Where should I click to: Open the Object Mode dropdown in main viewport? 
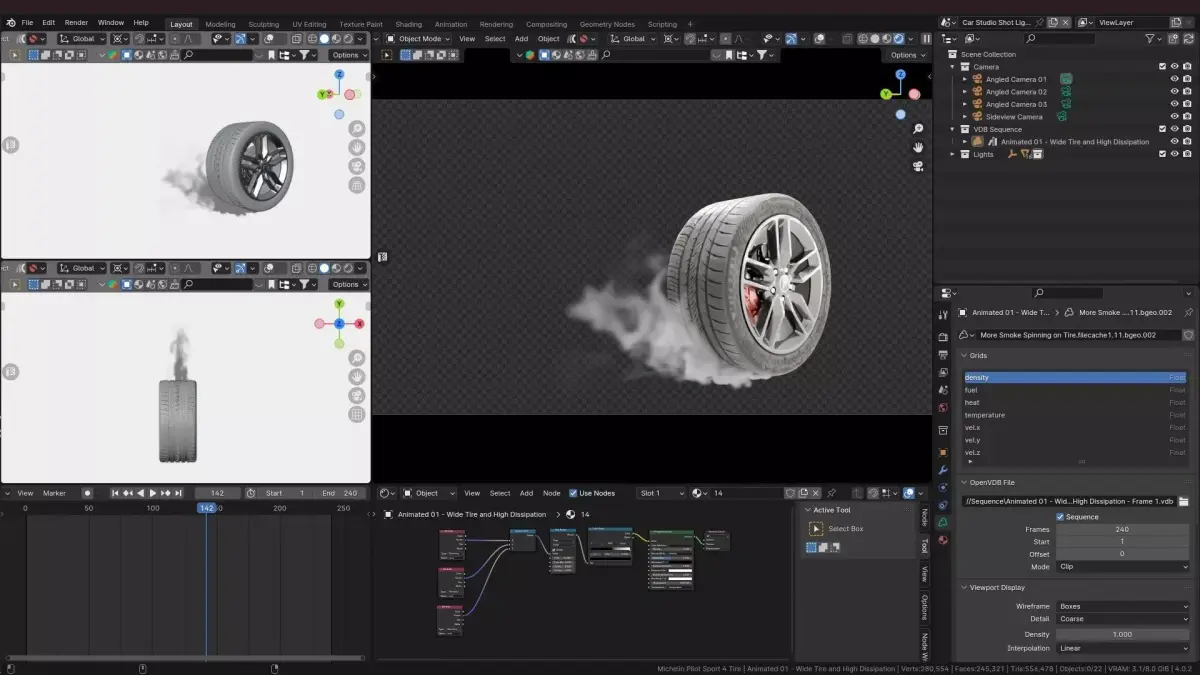tap(418, 39)
